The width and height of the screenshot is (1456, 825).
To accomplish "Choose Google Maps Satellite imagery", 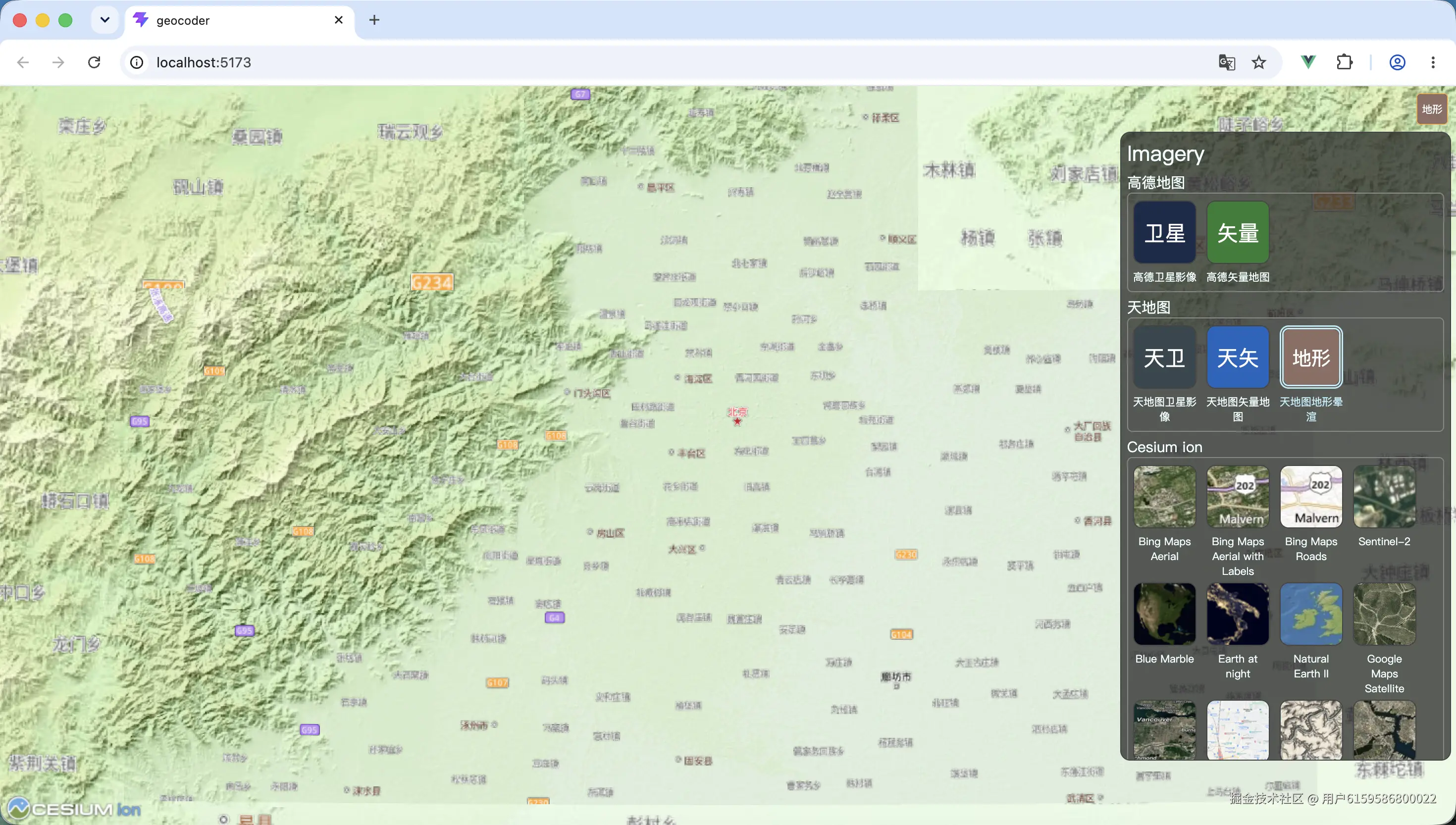I will pos(1384,639).
